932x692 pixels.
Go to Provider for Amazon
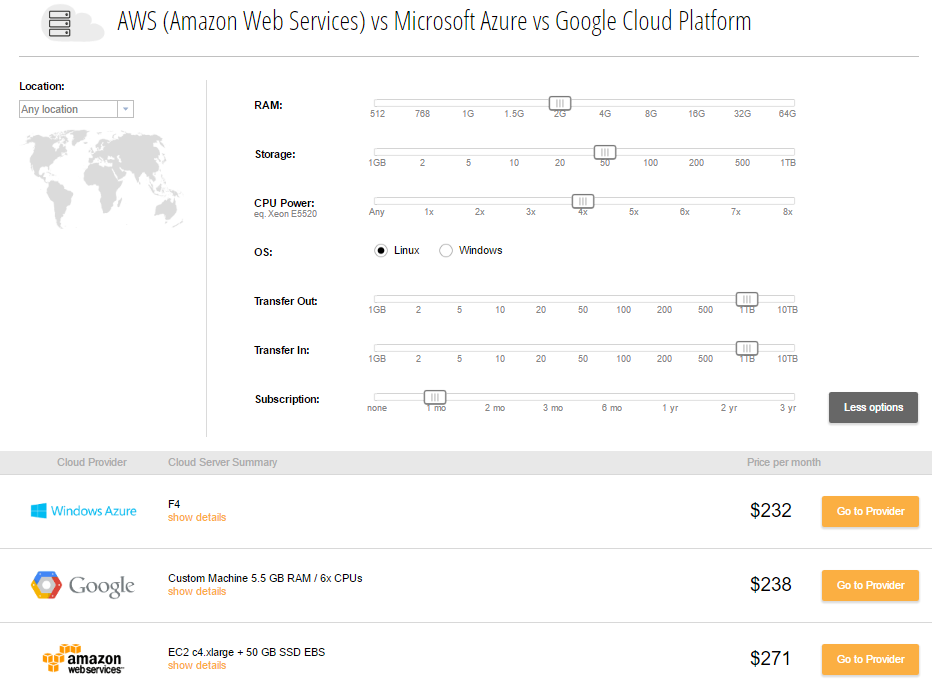[x=870, y=659]
